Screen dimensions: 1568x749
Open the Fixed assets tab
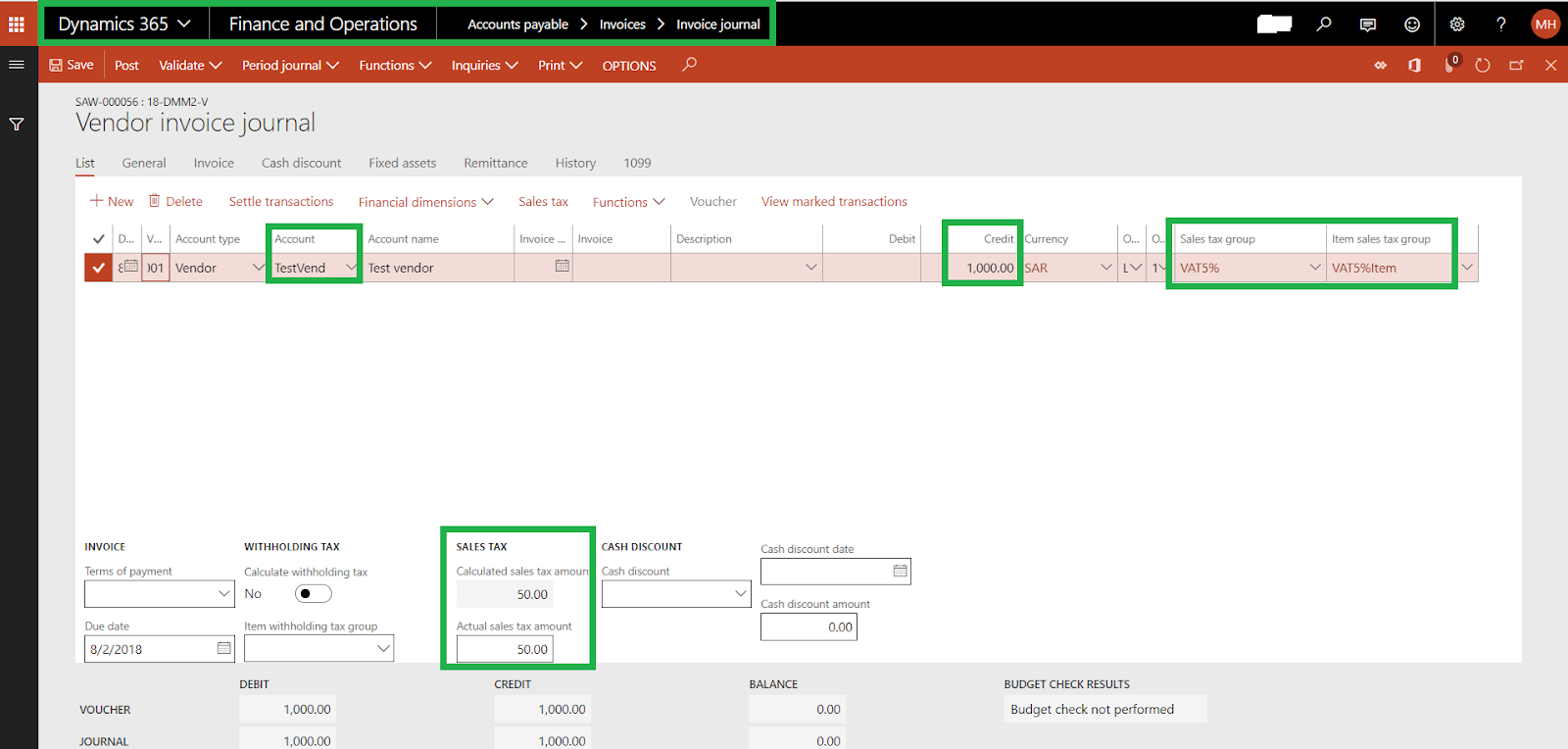[x=403, y=163]
